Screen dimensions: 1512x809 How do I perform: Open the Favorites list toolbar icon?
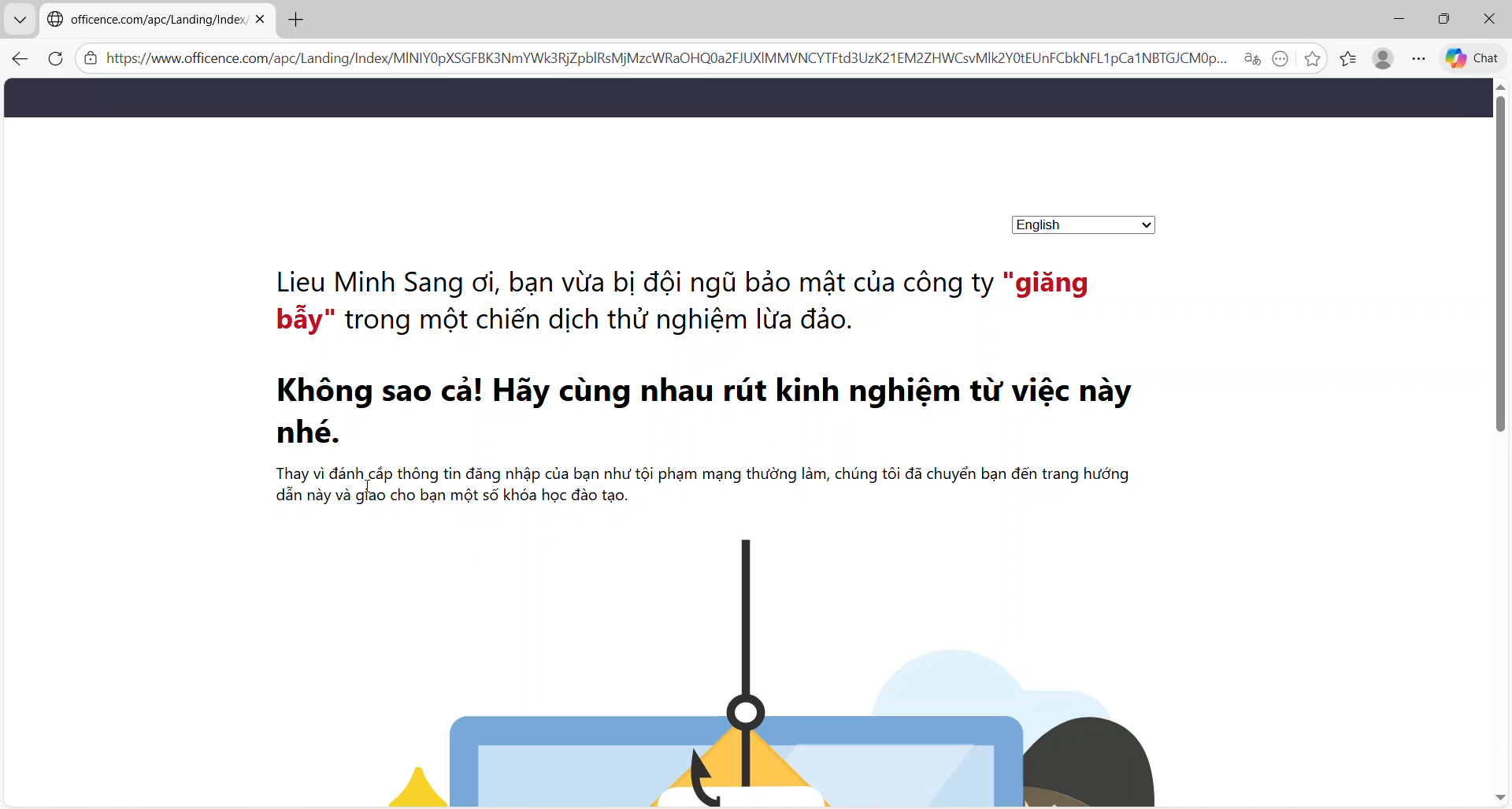point(1349,59)
